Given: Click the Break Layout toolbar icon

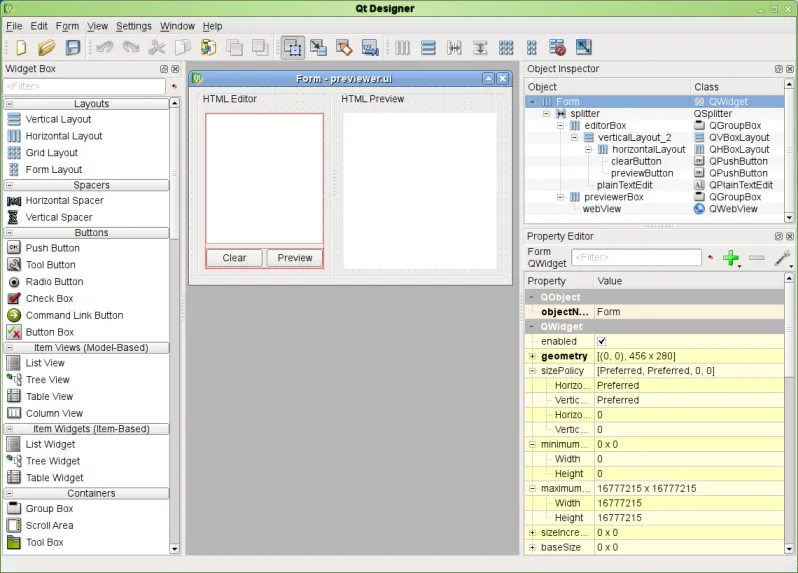Looking at the screenshot, I should [x=558, y=47].
